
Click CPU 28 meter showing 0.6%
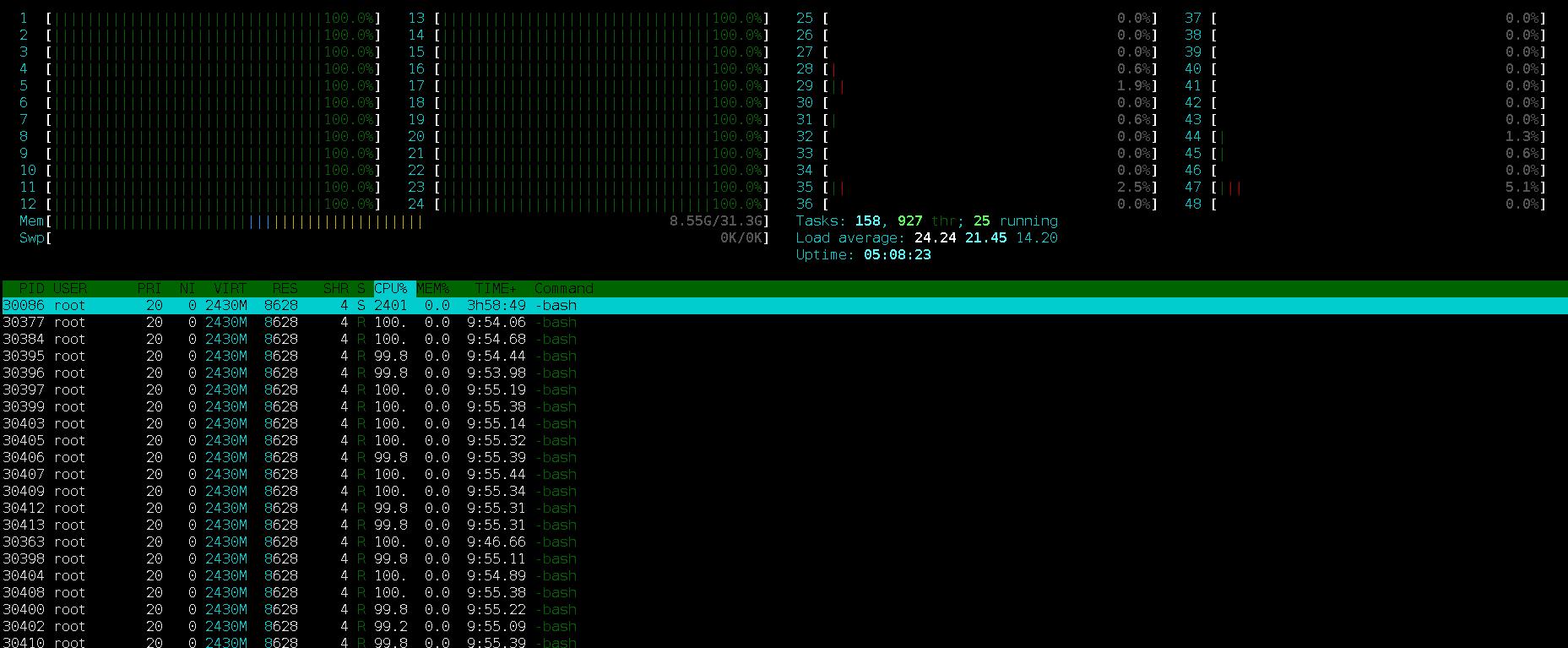pos(977,68)
